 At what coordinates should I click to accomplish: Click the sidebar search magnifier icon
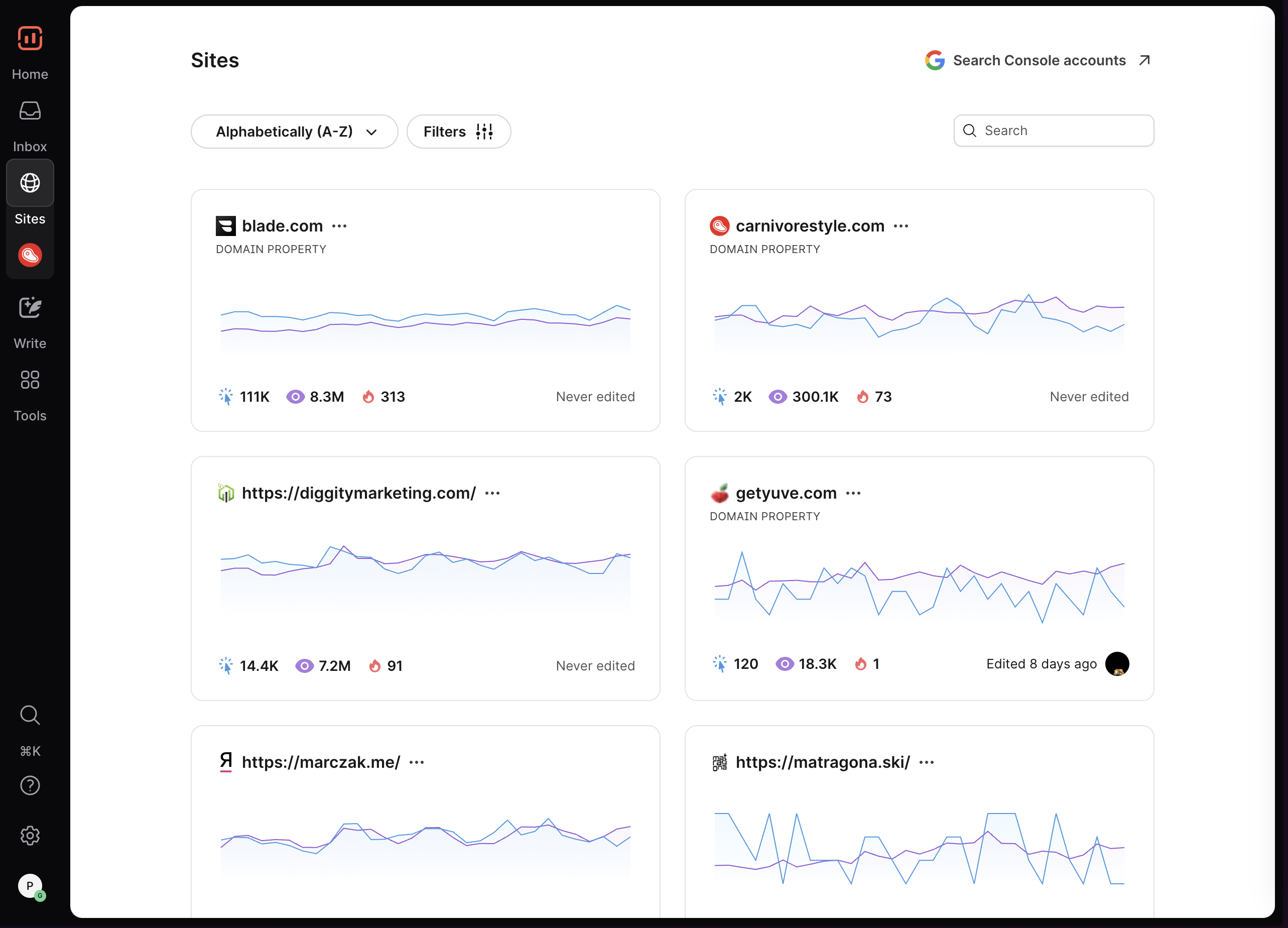coord(30,715)
